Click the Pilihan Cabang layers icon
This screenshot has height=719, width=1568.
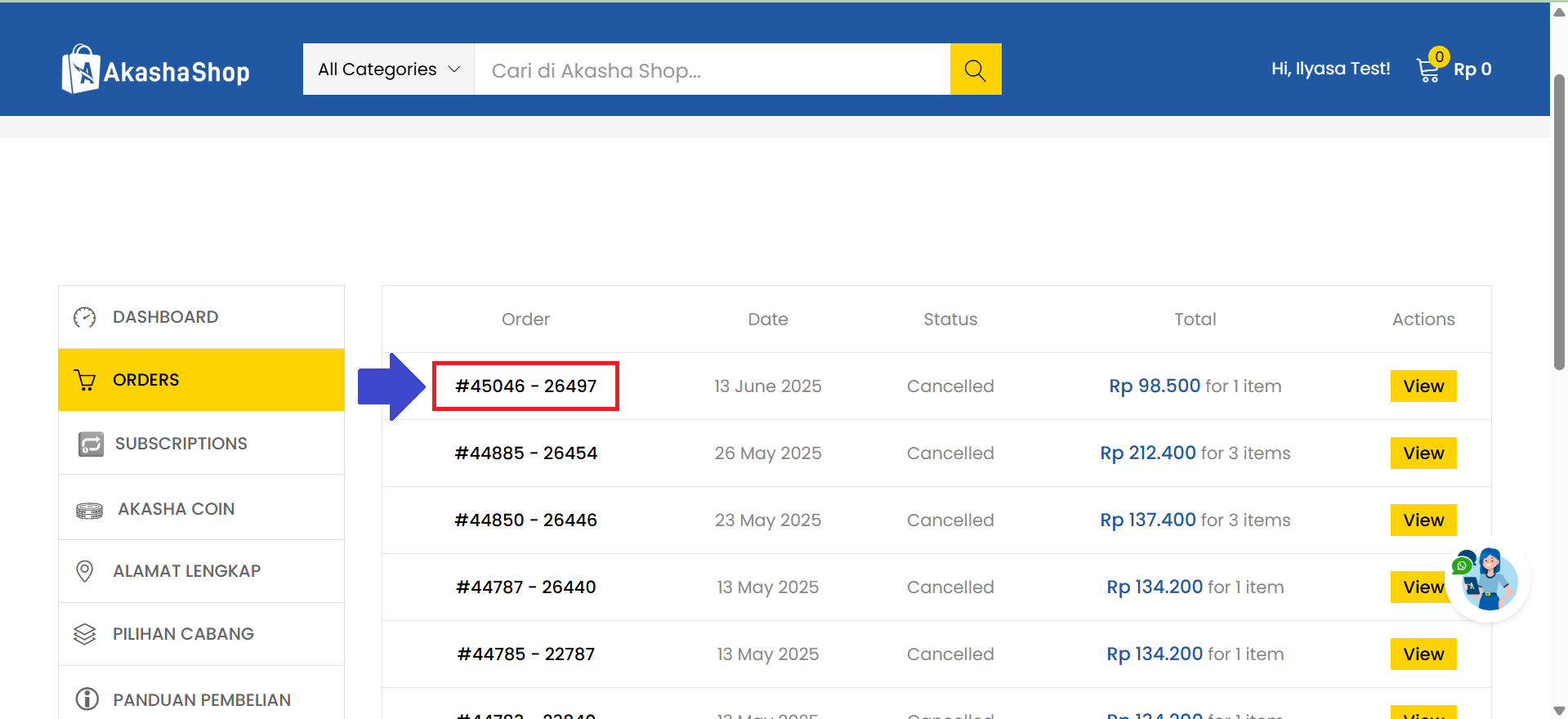pos(85,634)
